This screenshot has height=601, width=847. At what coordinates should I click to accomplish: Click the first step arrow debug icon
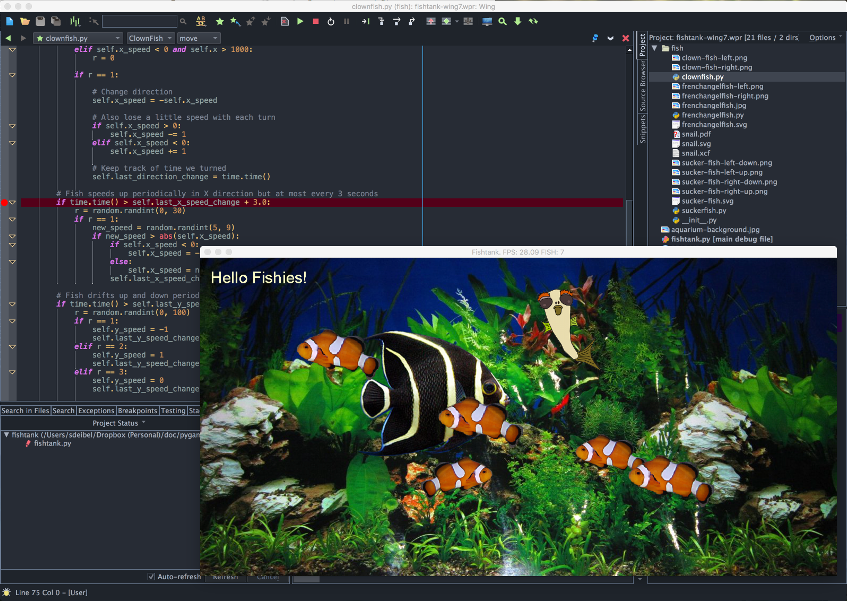(366, 22)
